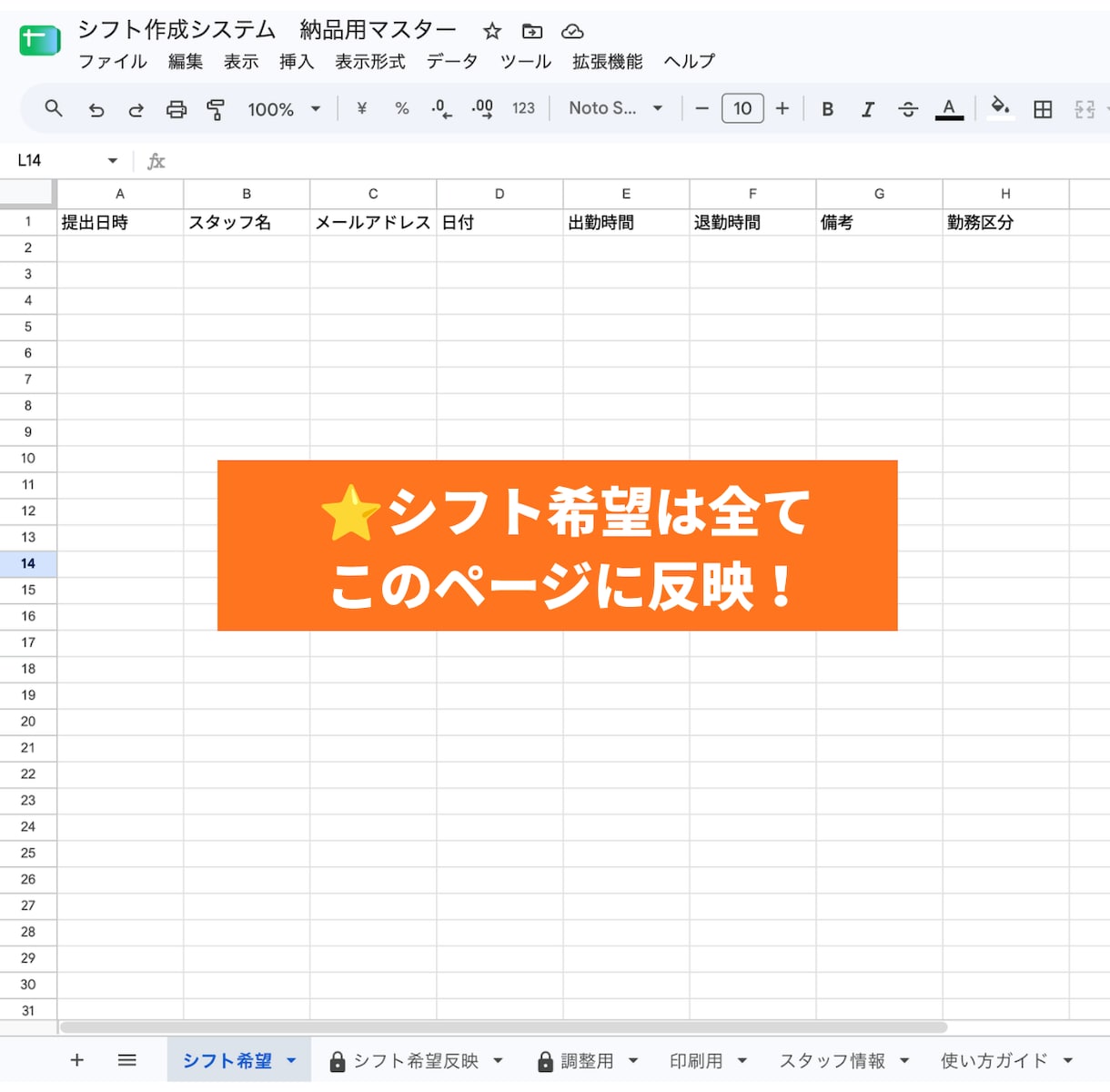Select the メールアドレス header cell

tap(373, 222)
